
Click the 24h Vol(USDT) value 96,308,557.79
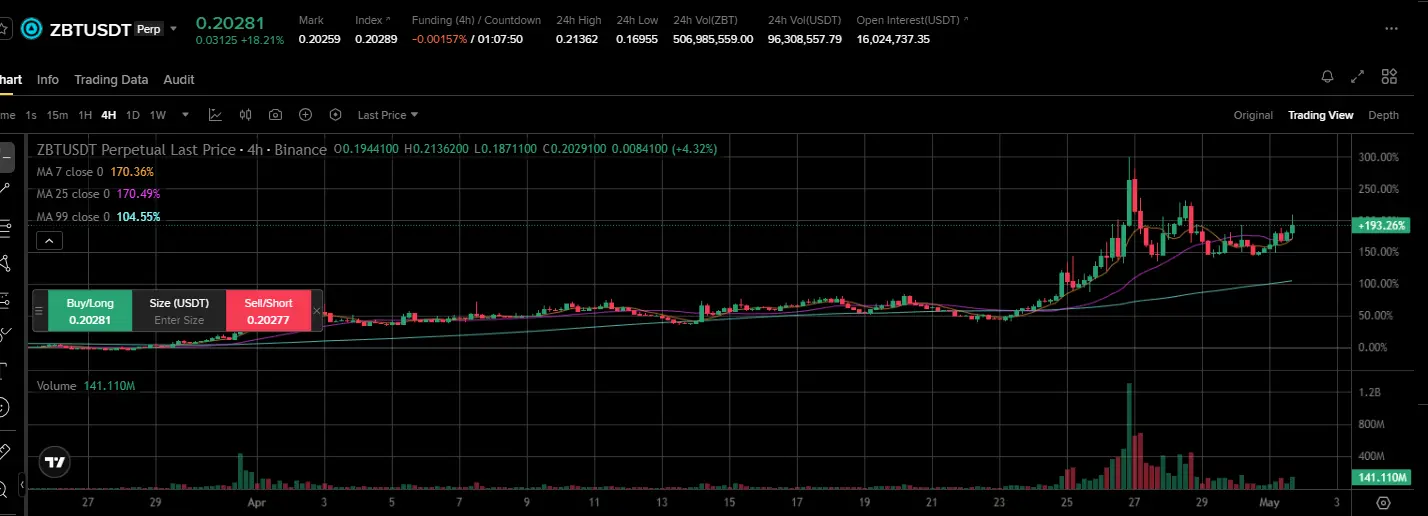point(805,39)
